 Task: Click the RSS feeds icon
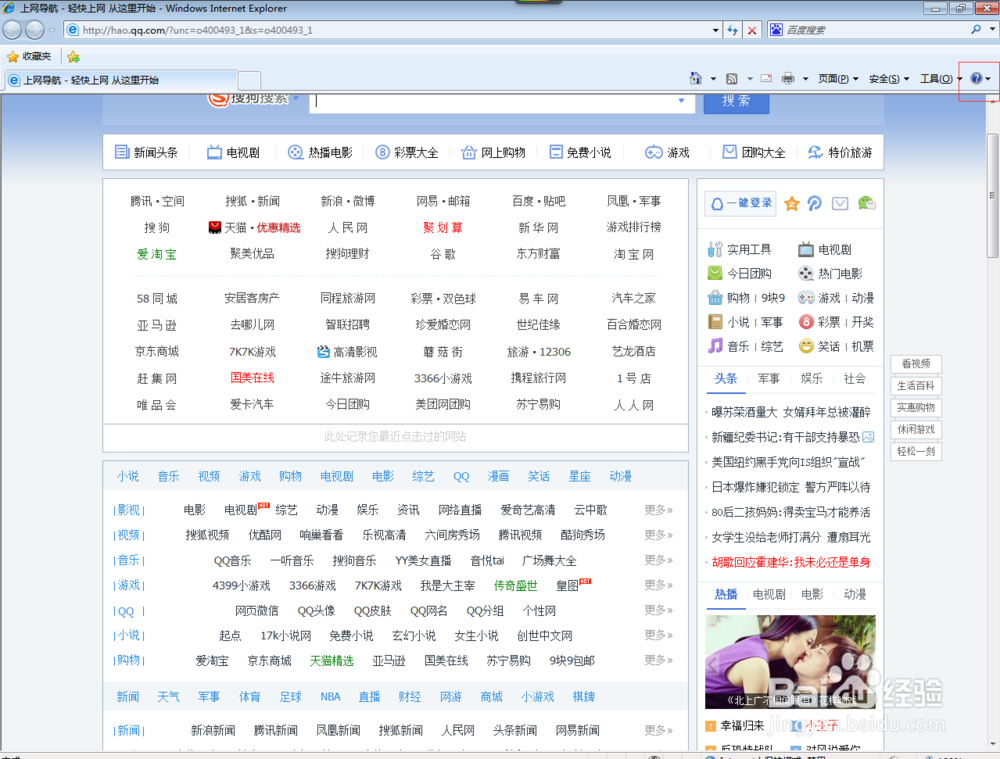tap(732, 78)
